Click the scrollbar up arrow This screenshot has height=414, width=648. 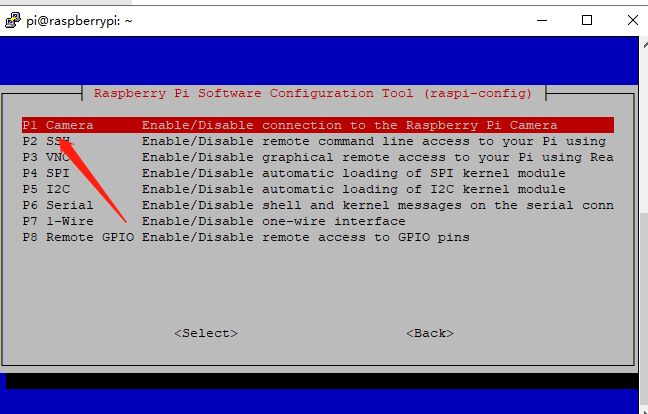point(644,45)
